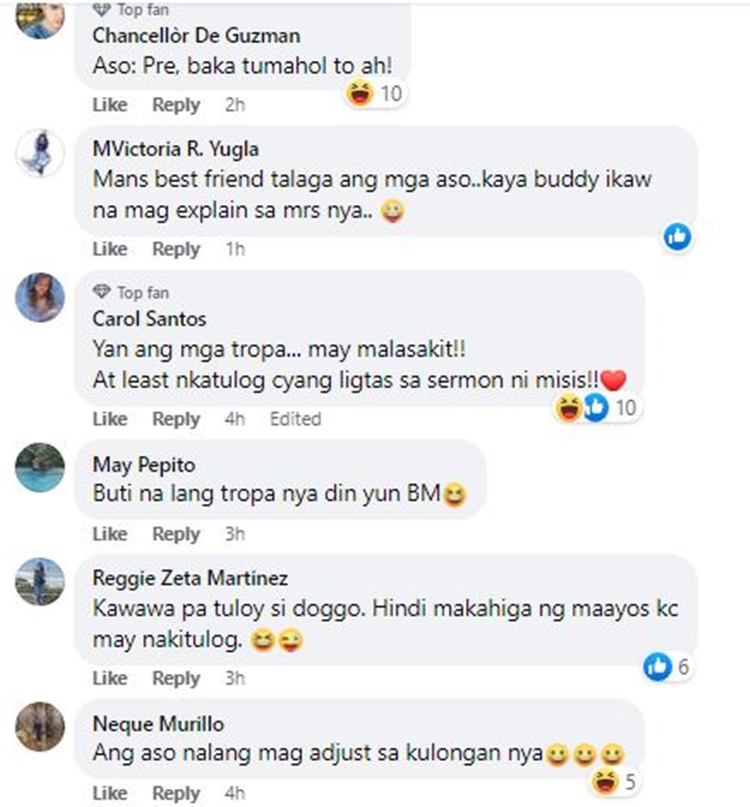Open the 3h timestamp on May Pepito's comment
The width and height of the screenshot is (750, 807).
click(x=235, y=534)
